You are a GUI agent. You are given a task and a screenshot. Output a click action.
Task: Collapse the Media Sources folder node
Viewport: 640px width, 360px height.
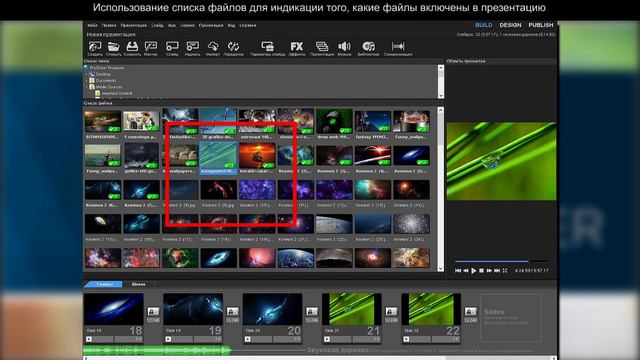(x=87, y=87)
